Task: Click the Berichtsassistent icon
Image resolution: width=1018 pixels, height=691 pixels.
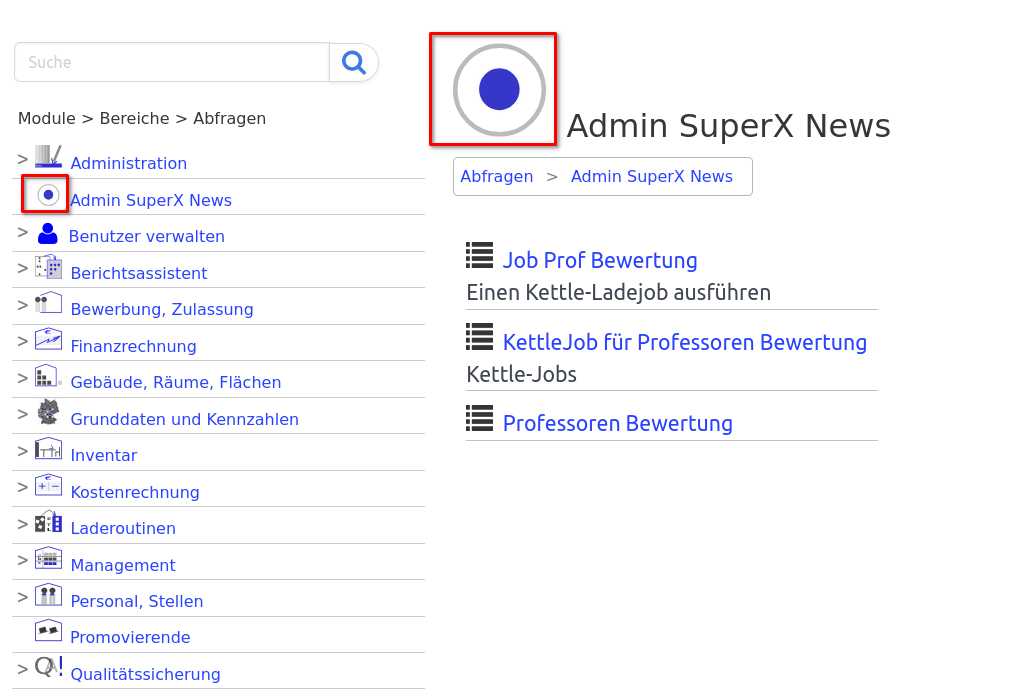Action: click(48, 267)
